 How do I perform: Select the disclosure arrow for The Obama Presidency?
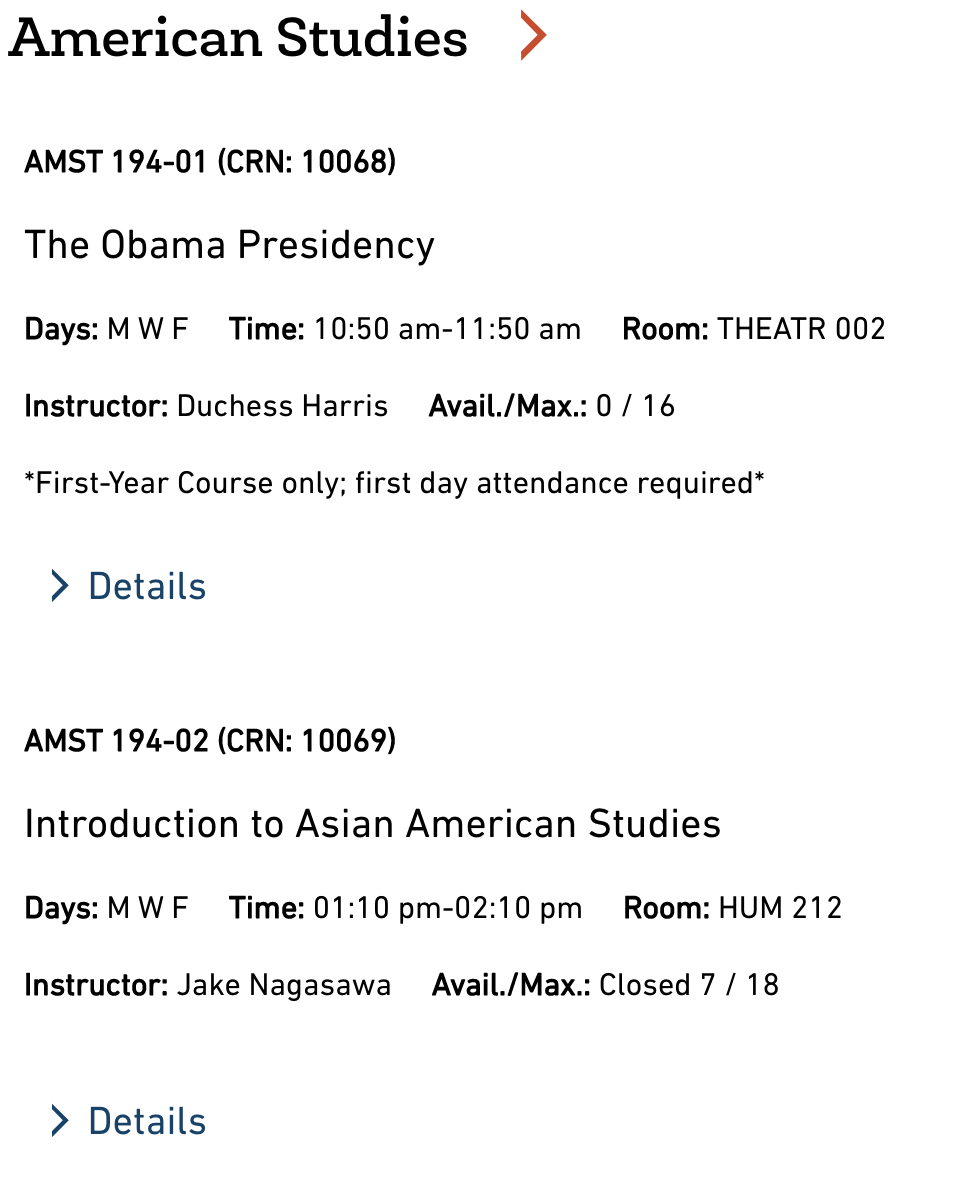[x=58, y=586]
